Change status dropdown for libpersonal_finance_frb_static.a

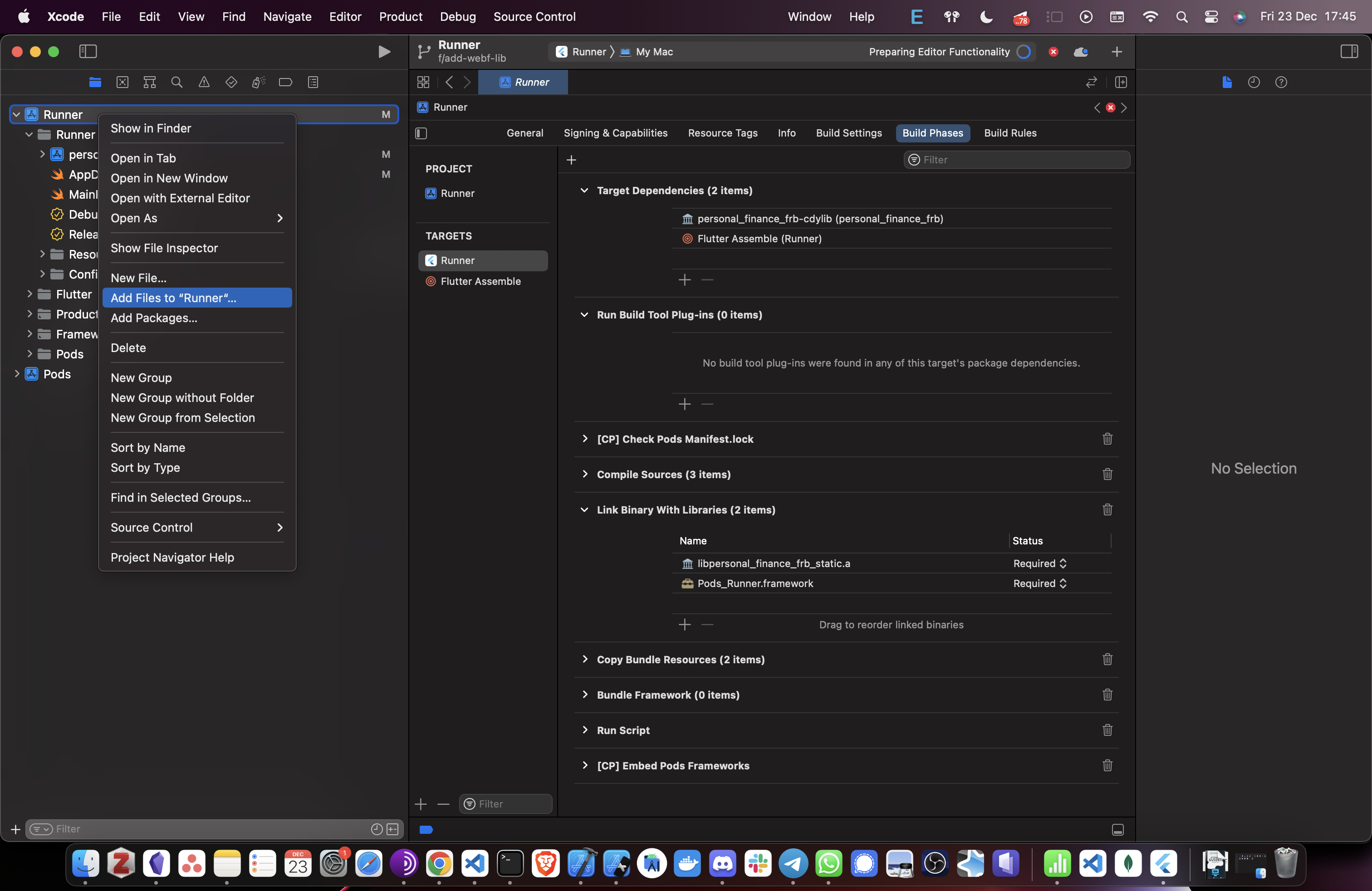(1040, 563)
